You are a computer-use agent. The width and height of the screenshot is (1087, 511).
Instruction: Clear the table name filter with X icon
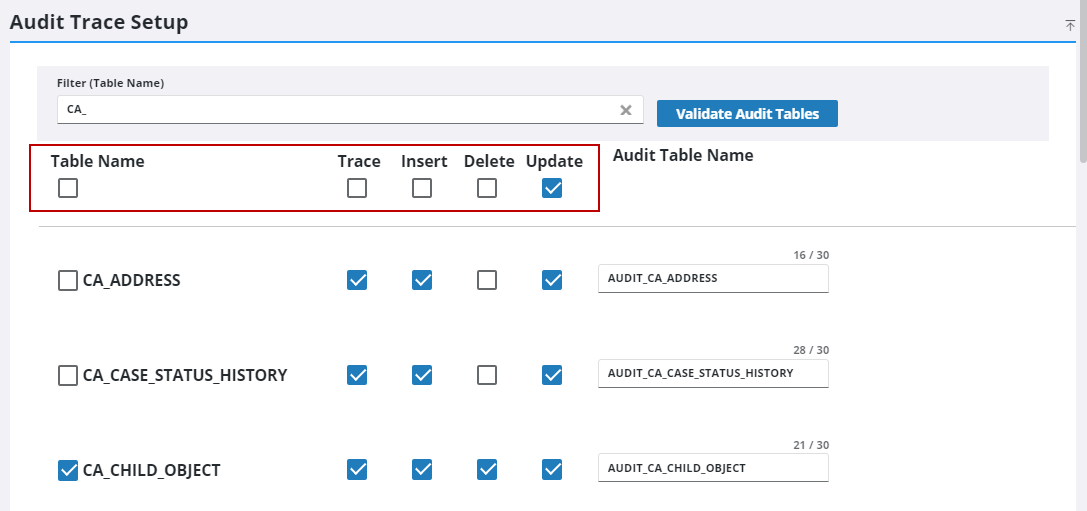(x=626, y=110)
